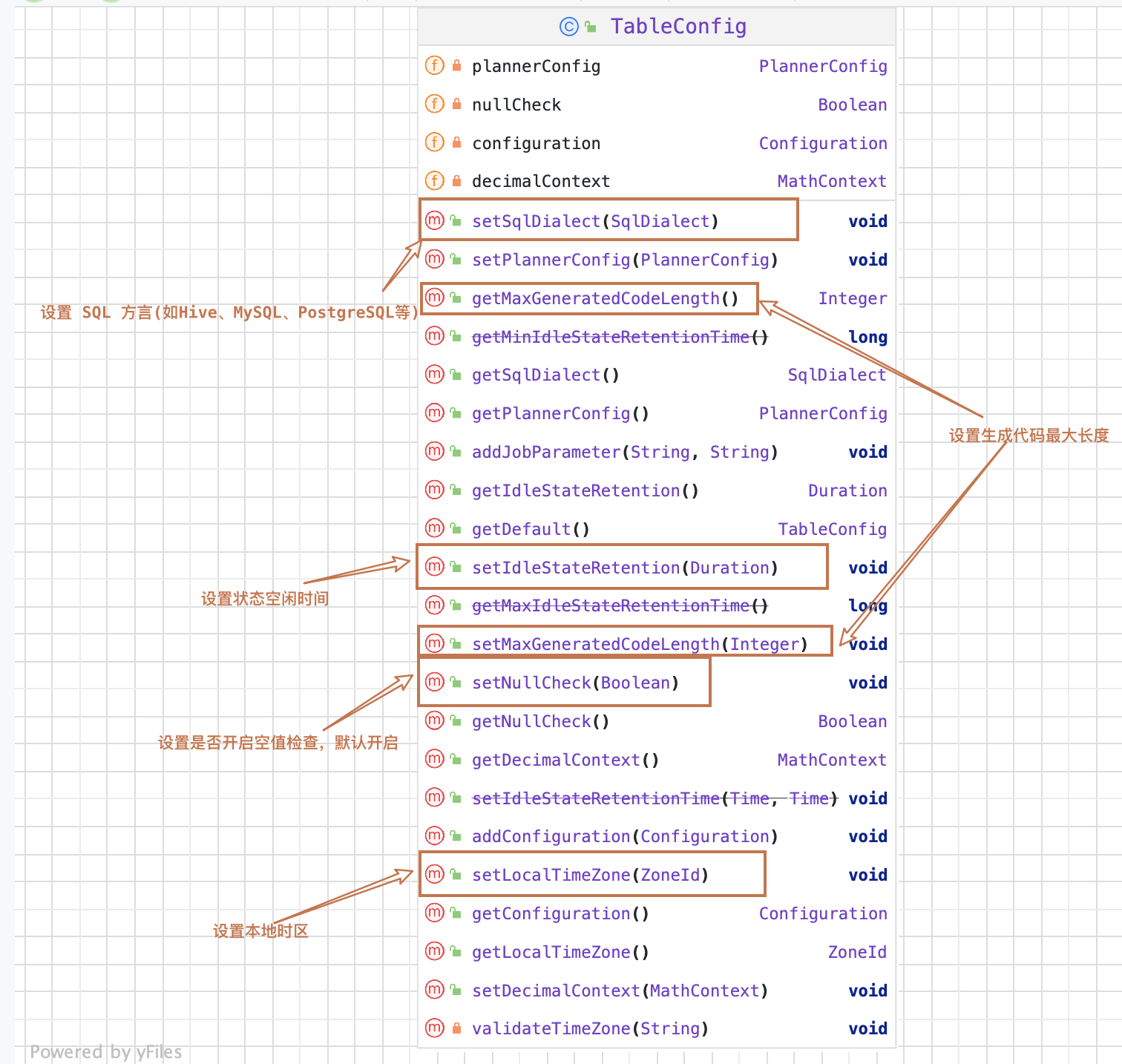Click the Boolean return type of getNullCheck
This screenshot has width=1122, height=1064.
(853, 721)
